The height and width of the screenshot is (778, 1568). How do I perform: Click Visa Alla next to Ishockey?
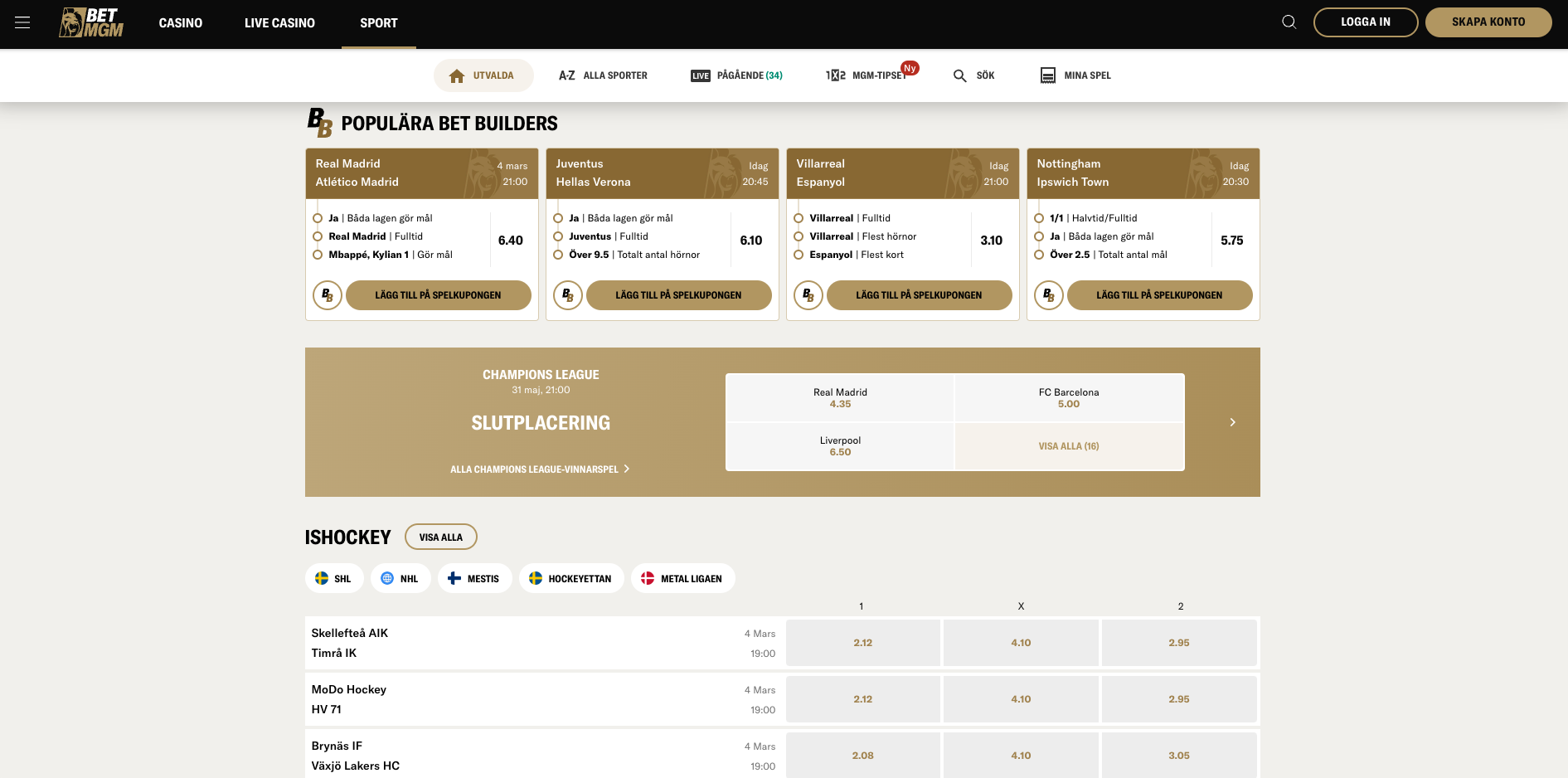click(441, 537)
